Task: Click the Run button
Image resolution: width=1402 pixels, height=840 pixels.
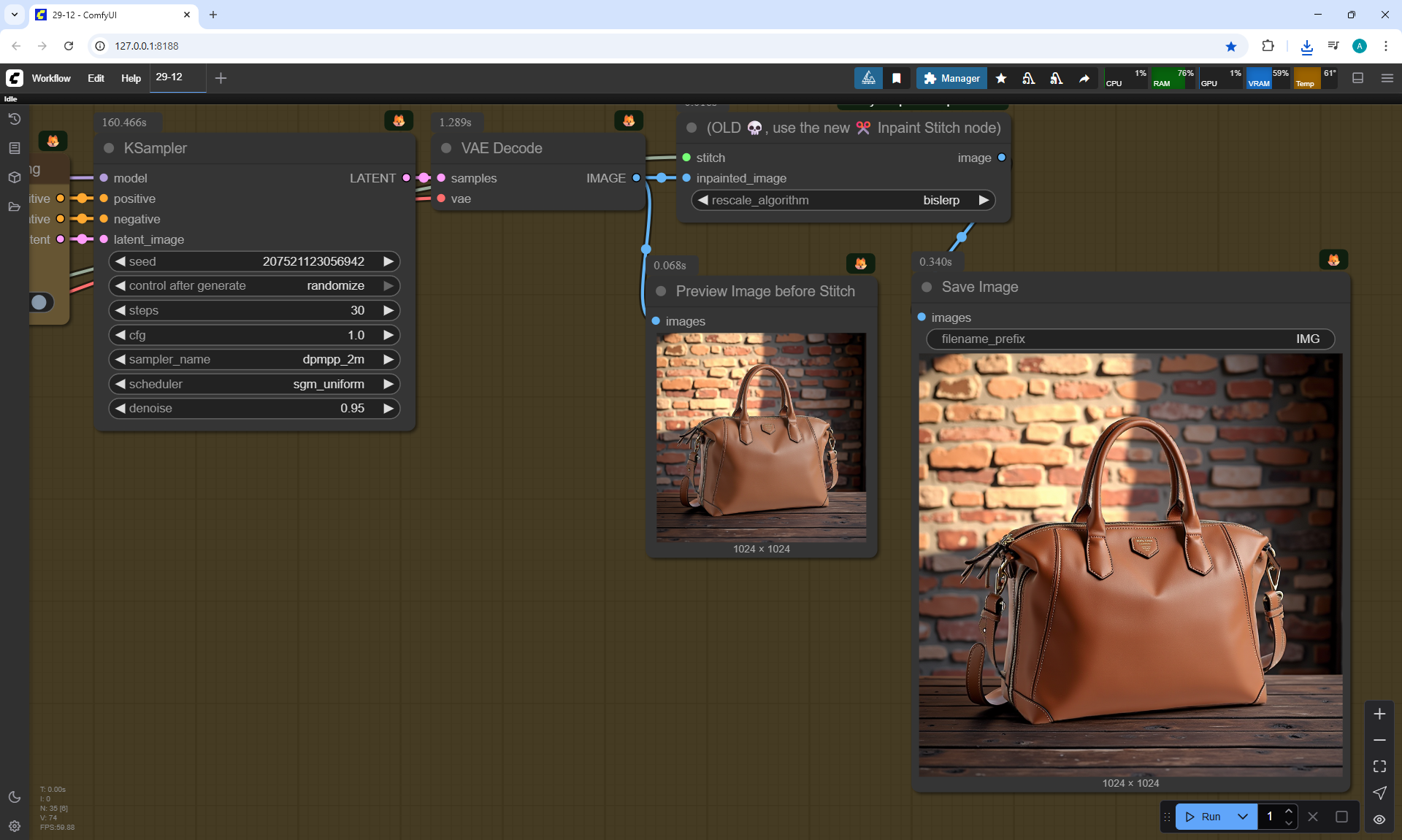Action: (1203, 817)
